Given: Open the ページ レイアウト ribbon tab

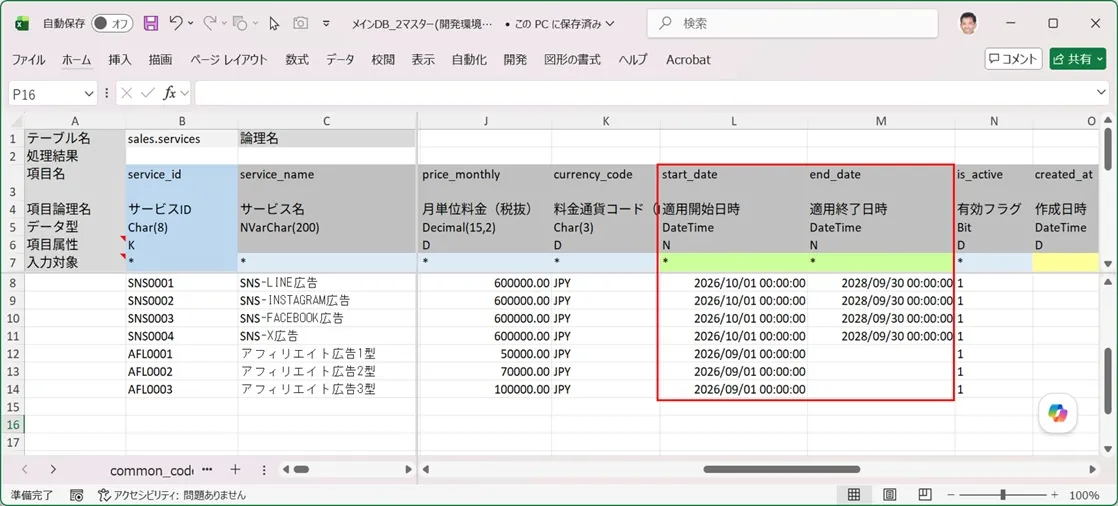Looking at the screenshot, I should coord(229,60).
